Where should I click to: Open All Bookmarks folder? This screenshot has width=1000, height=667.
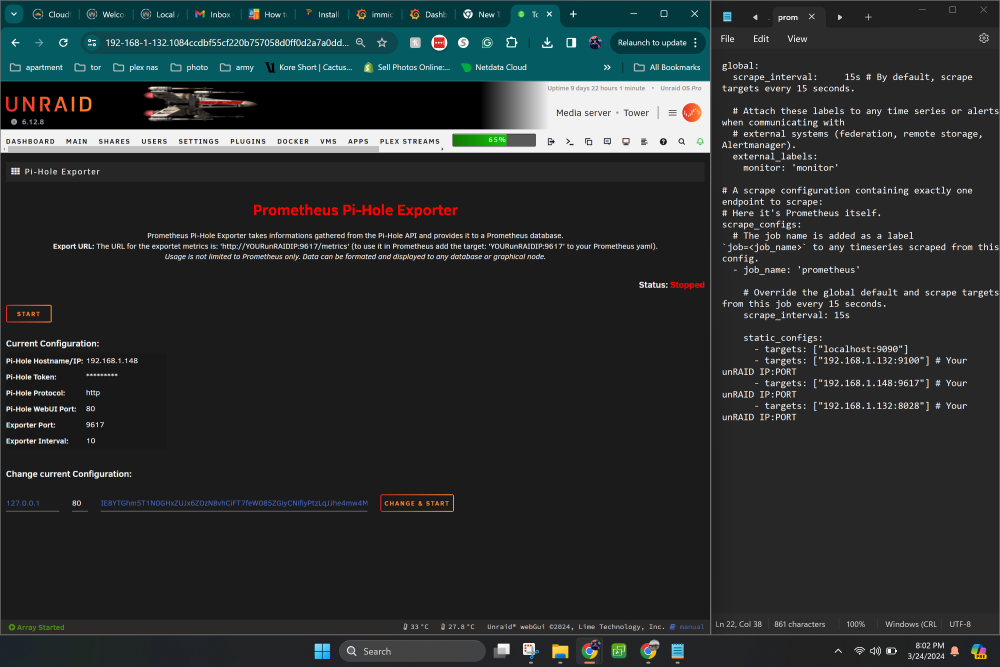(667, 67)
